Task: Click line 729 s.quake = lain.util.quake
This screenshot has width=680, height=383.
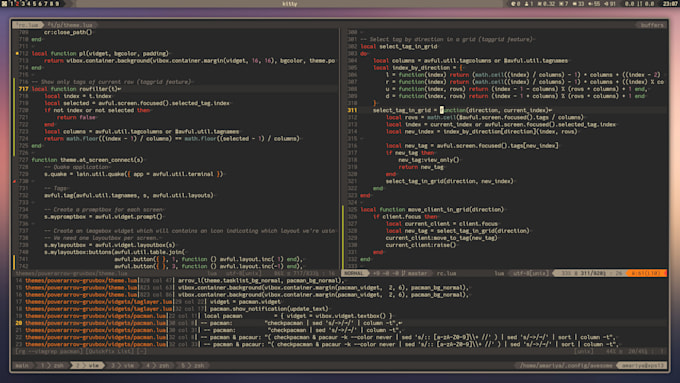Action: tap(133, 174)
